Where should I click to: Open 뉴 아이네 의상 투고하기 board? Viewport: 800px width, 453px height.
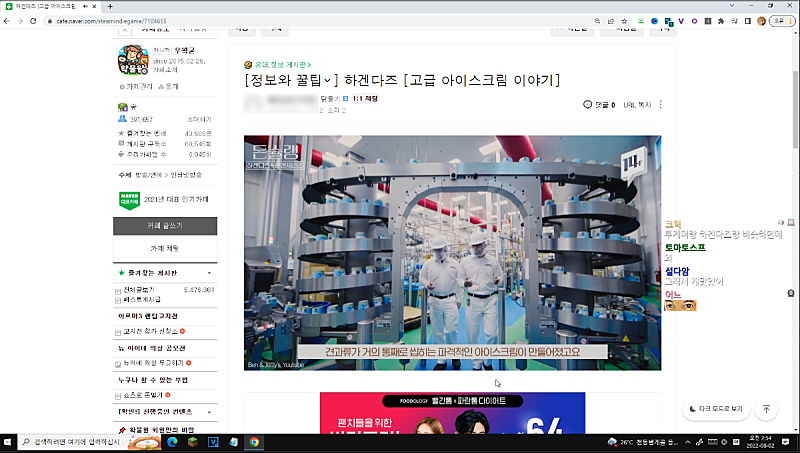[153, 363]
